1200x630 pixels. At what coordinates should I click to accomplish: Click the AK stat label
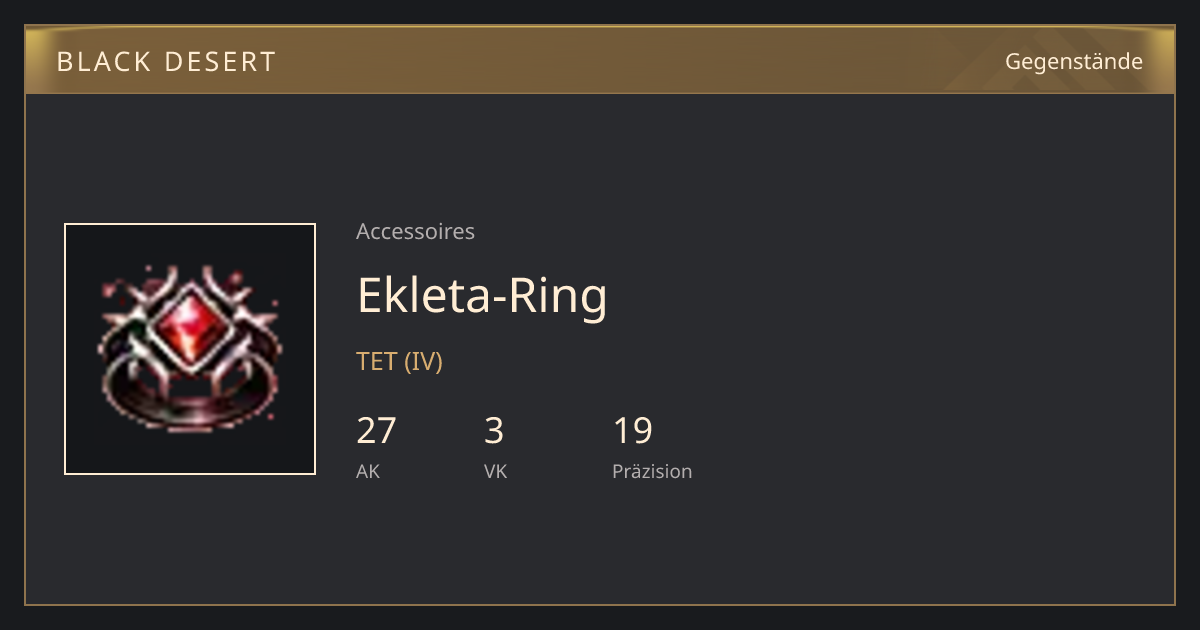368,472
